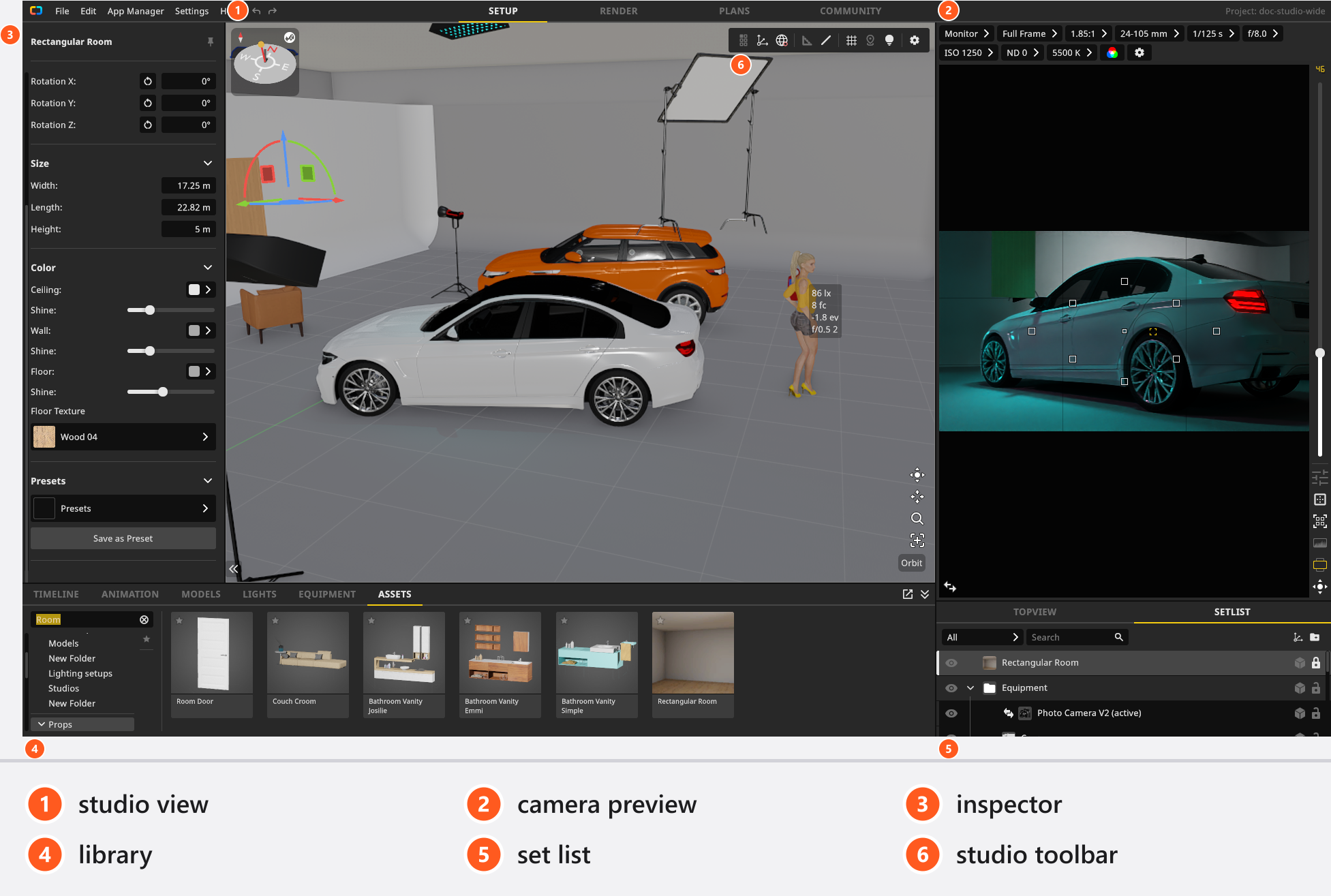Viewport: 1331px width, 896px height.
Task: Pop out the library panel
Action: (x=908, y=594)
